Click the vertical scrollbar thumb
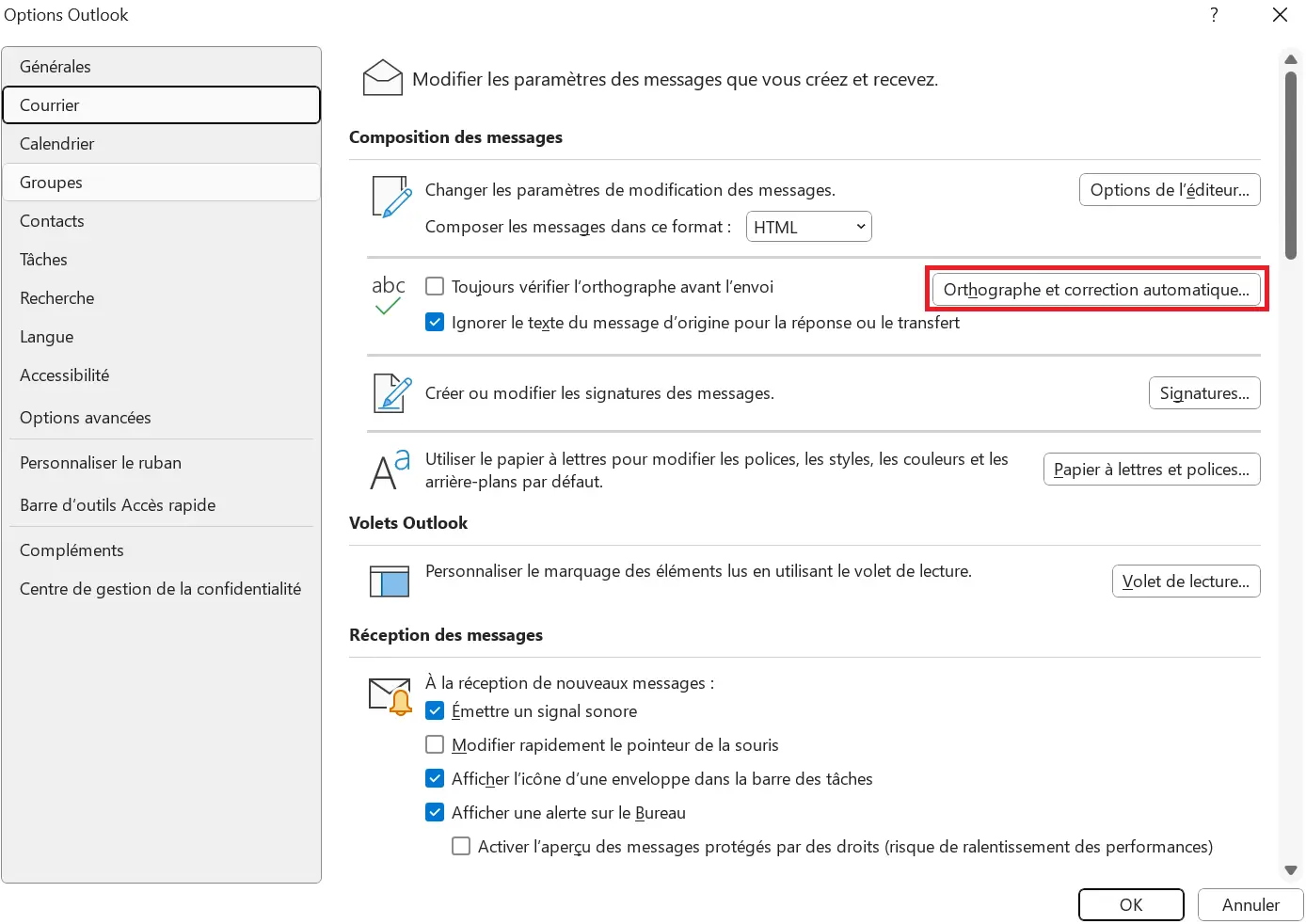This screenshot has width=1306, height=924. 1291,166
